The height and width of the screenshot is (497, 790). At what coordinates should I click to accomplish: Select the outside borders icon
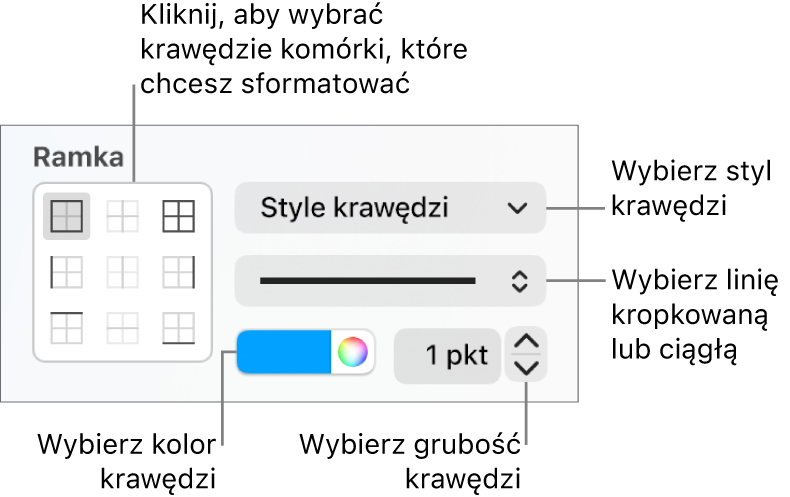(178, 216)
